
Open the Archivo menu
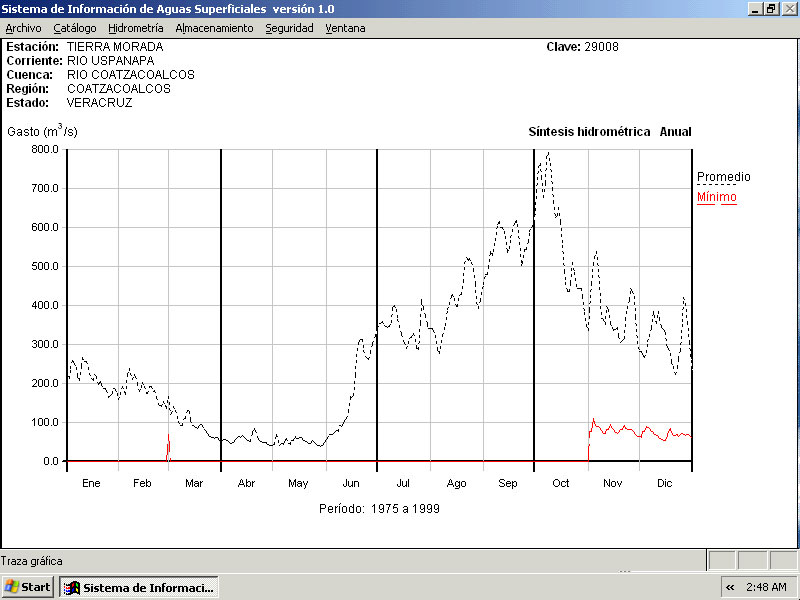tap(23, 28)
